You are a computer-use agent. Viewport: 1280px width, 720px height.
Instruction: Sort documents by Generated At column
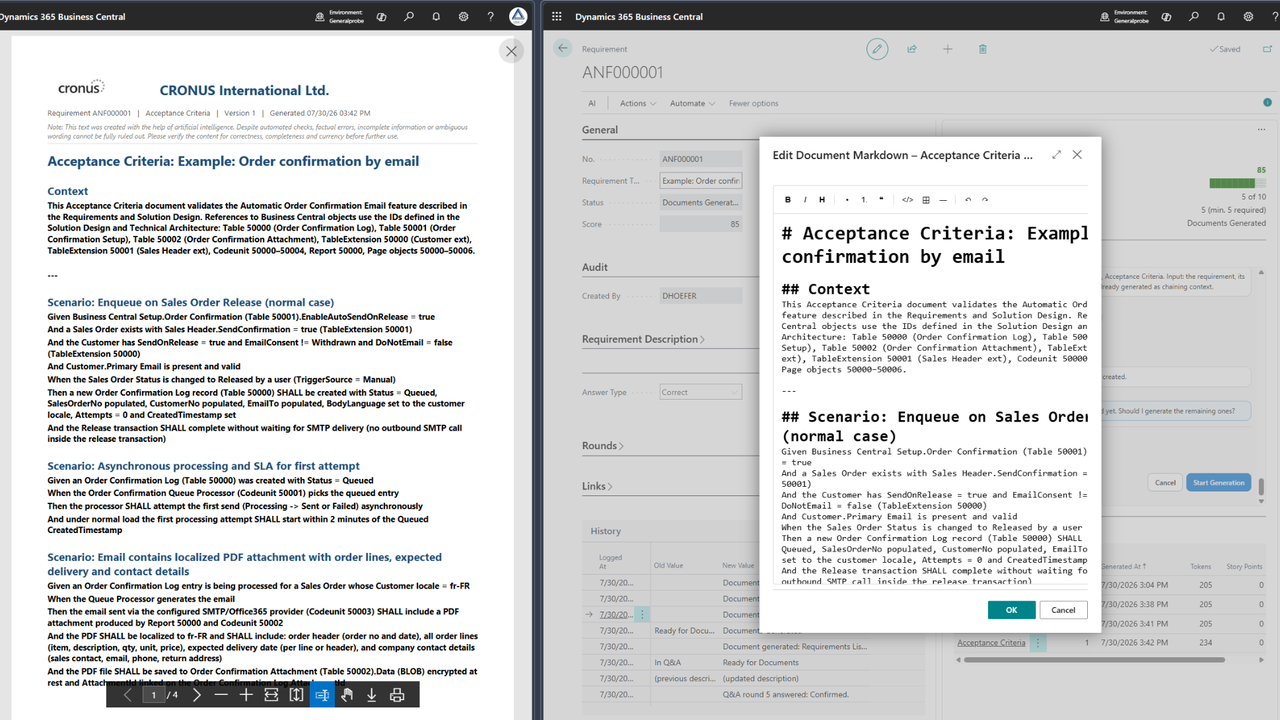1124,566
